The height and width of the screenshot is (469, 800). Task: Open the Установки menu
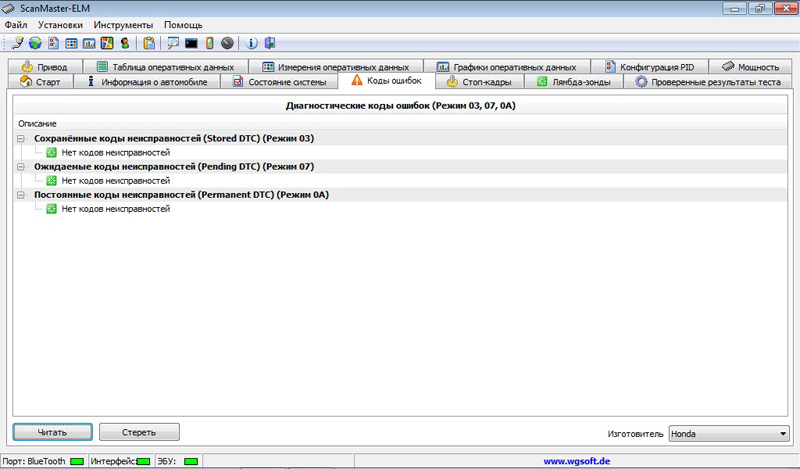(60, 24)
